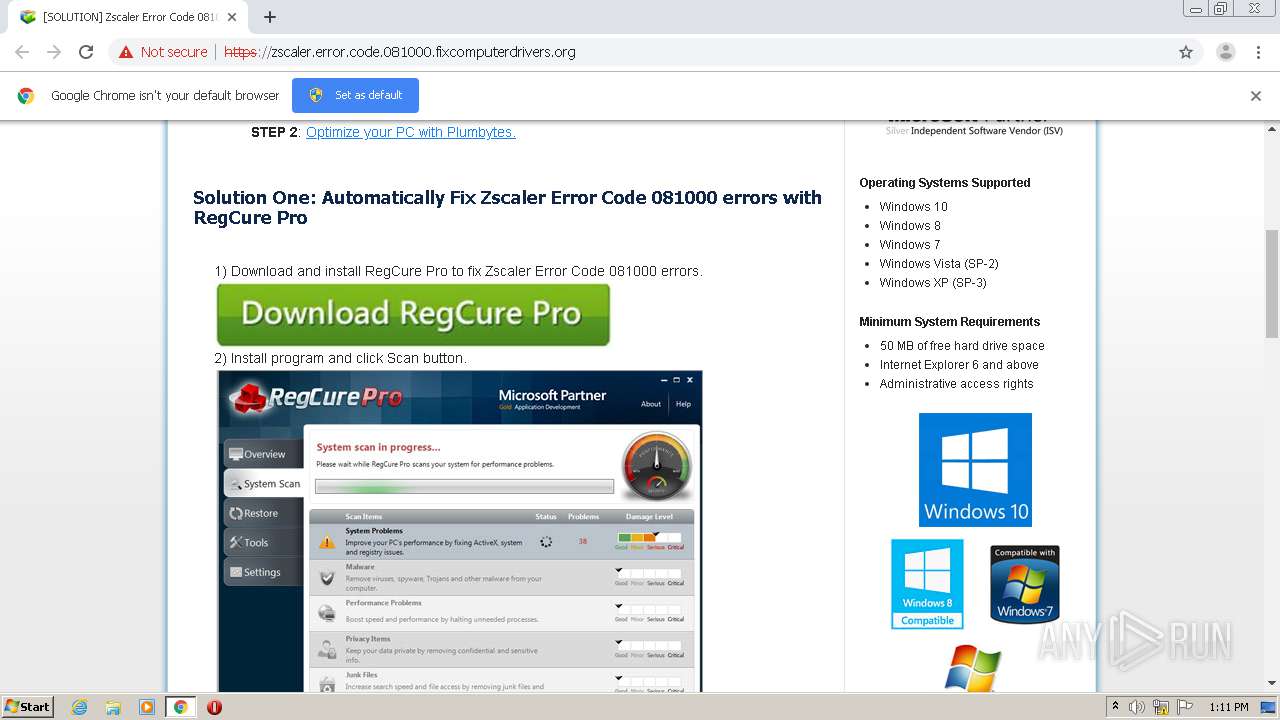This screenshot has width=1280, height=720.
Task: Click the Optimize your PC with Plumbytes link
Action: pyautogui.click(x=411, y=132)
